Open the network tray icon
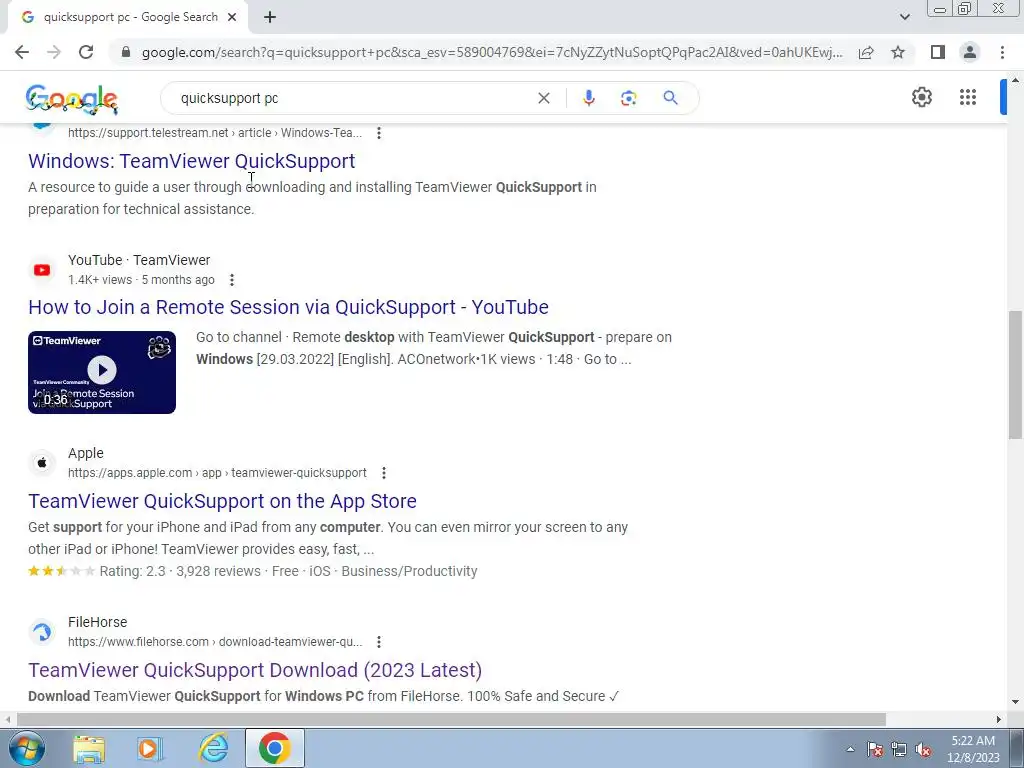 (x=899, y=749)
